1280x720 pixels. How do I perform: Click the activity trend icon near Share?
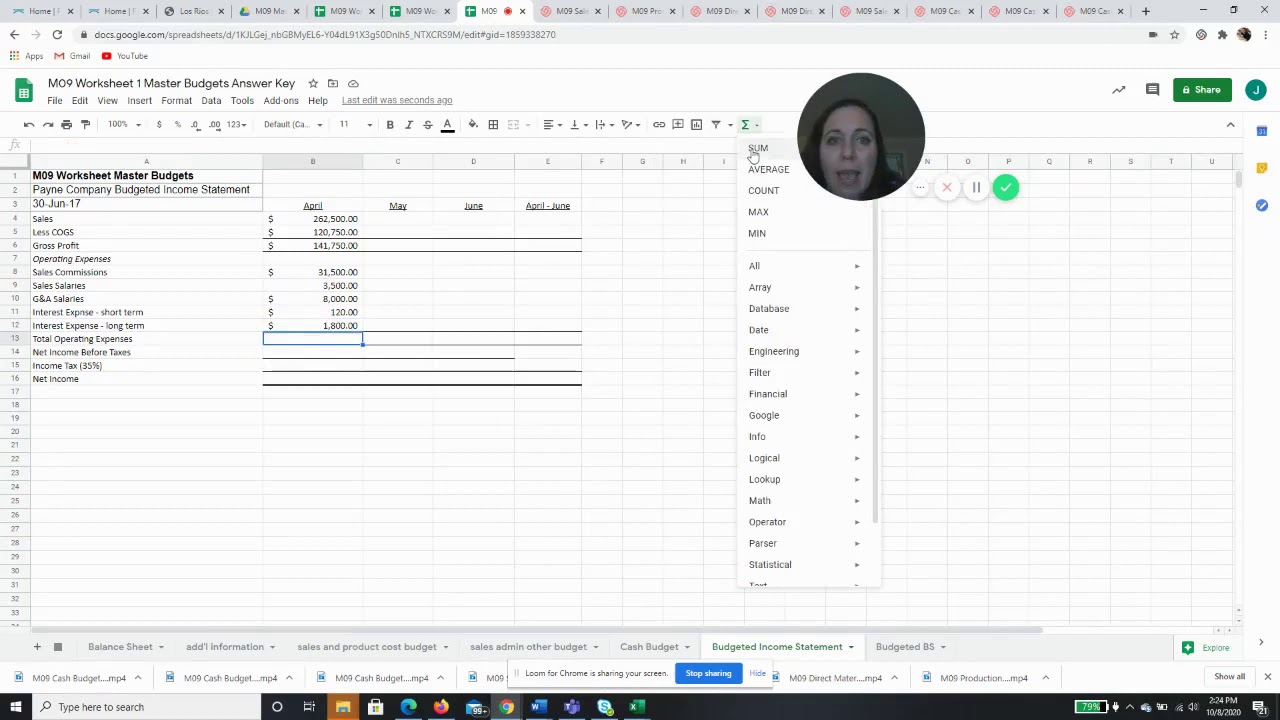click(x=1118, y=90)
